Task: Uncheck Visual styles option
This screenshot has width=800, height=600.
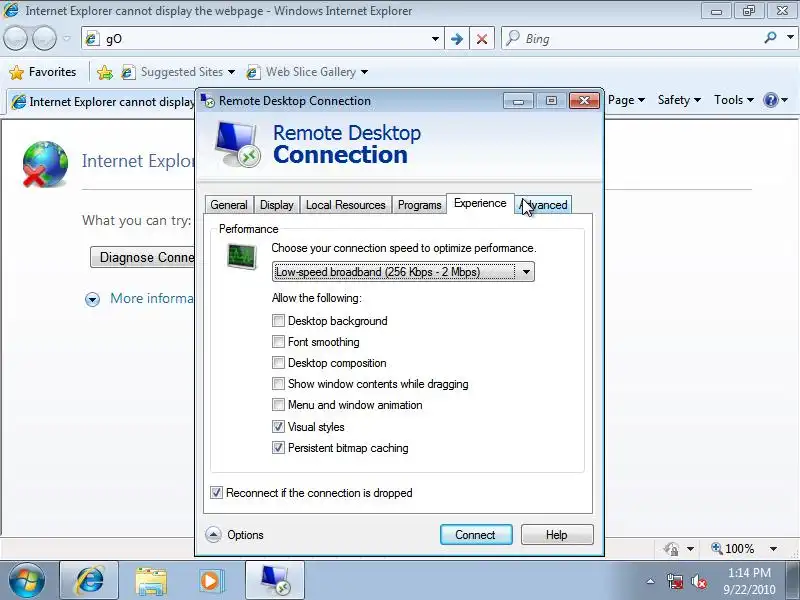Action: [x=278, y=427]
